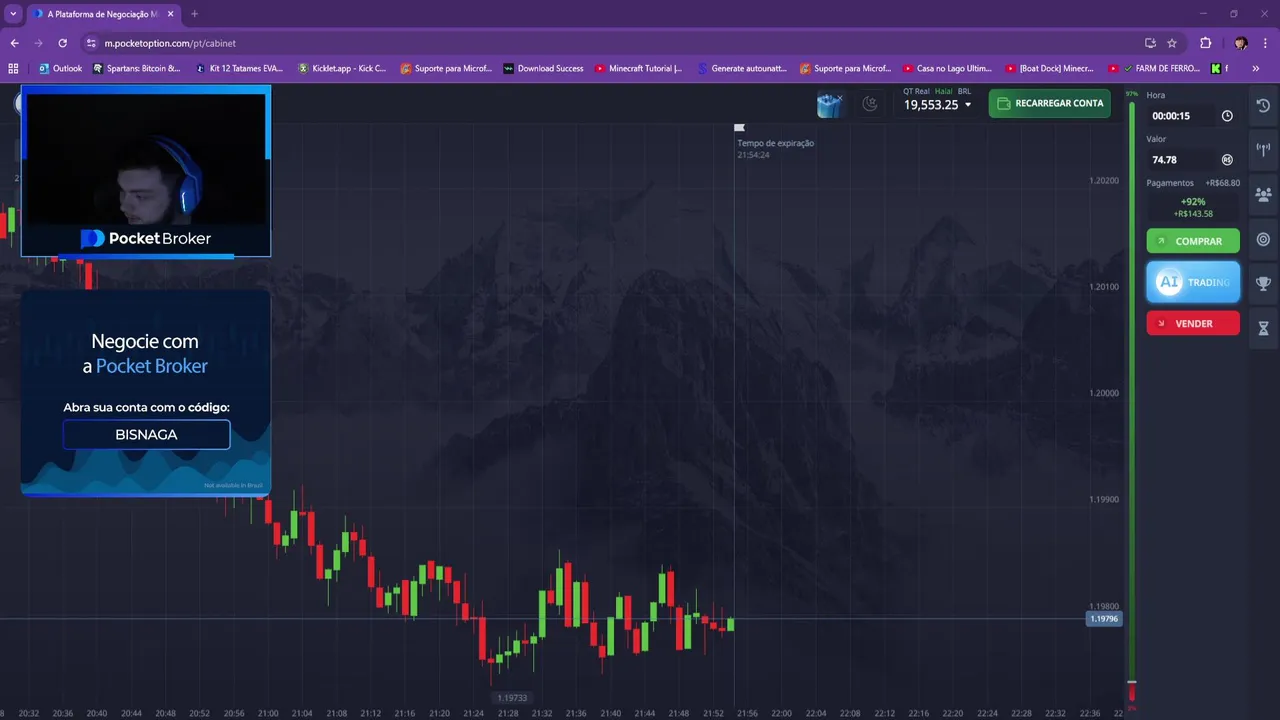
Task: Open the Kicklet.app bookmark
Action: [343, 69]
